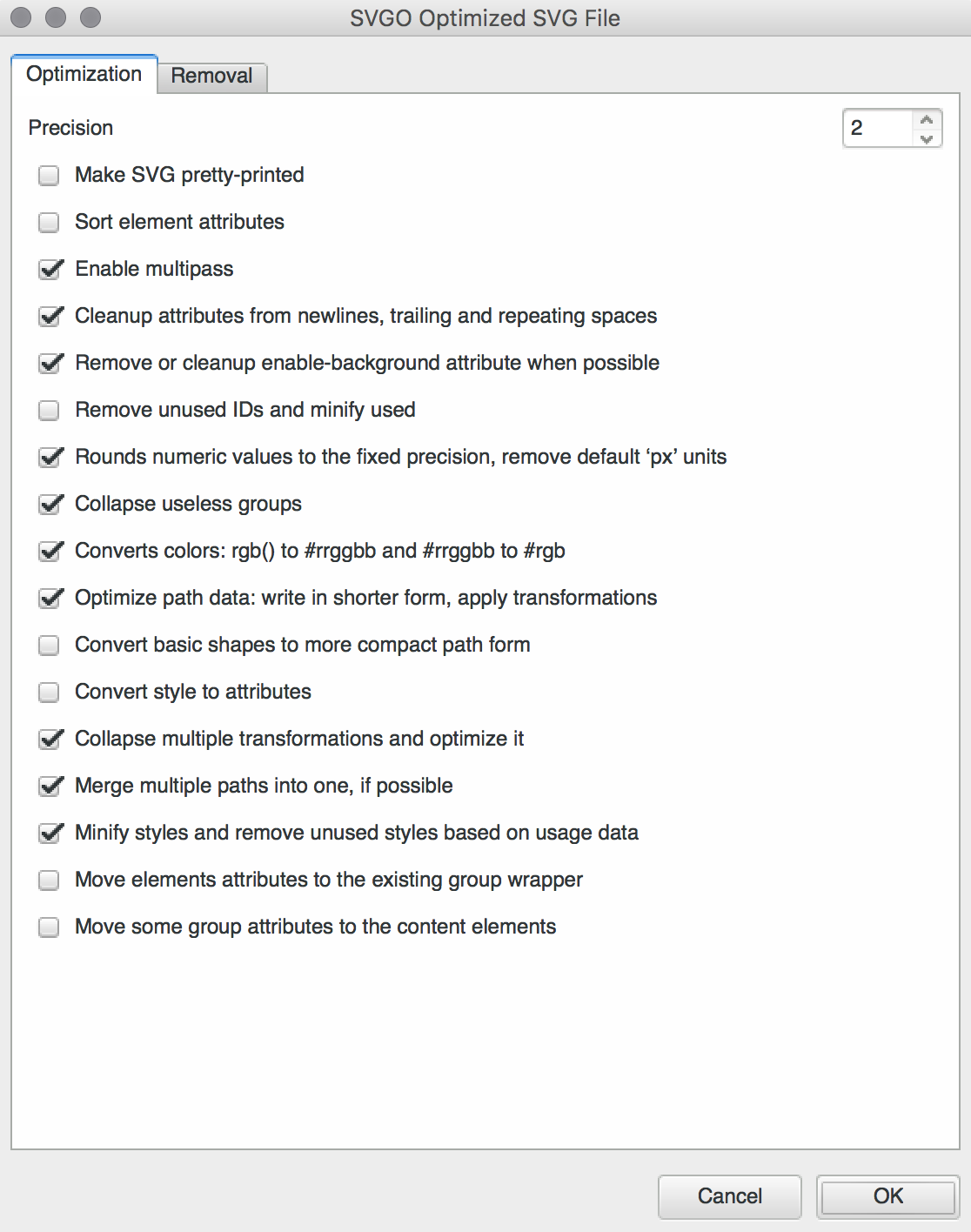
Task: Disable 'Collapse useless groups'
Action: (49, 504)
